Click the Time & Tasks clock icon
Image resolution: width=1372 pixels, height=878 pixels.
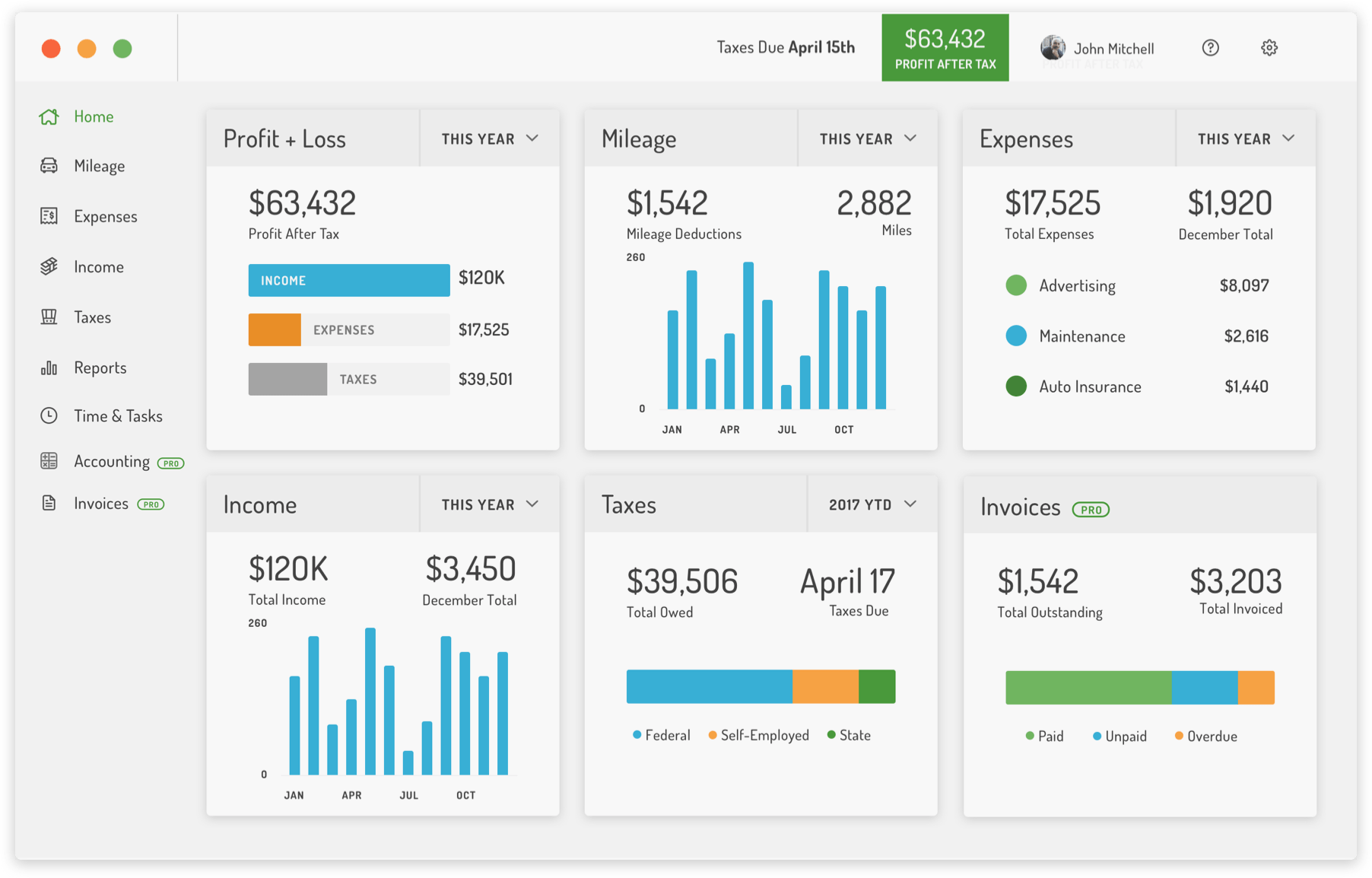pyautogui.click(x=49, y=415)
